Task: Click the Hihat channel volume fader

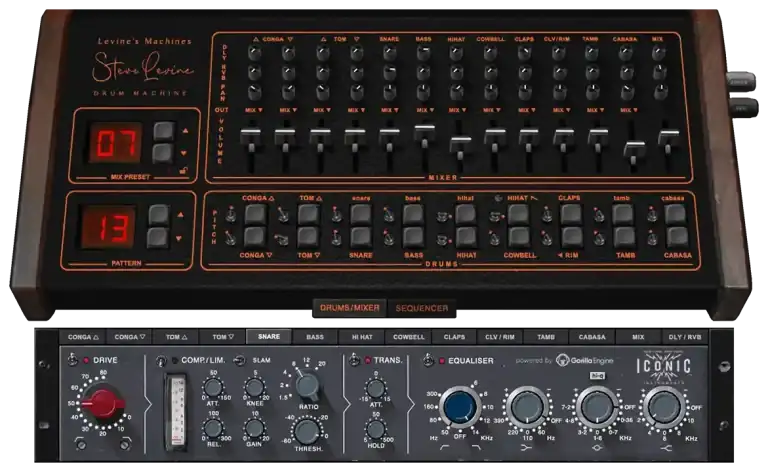Action: pos(460,146)
